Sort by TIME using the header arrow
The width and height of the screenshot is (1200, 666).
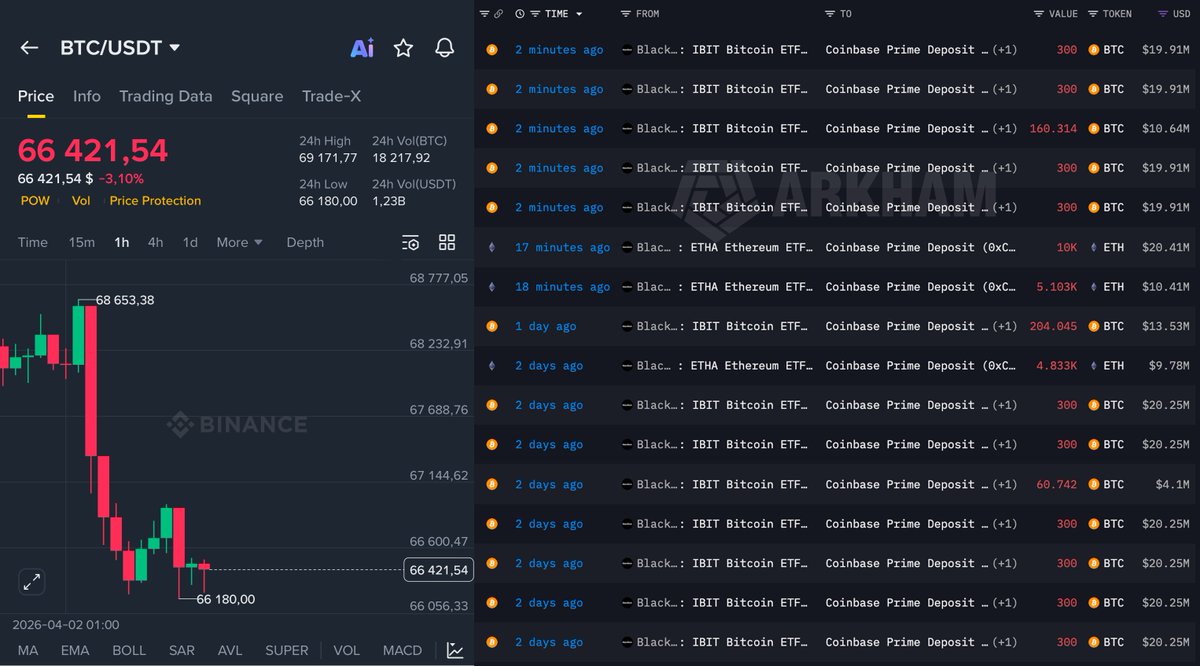(x=579, y=14)
